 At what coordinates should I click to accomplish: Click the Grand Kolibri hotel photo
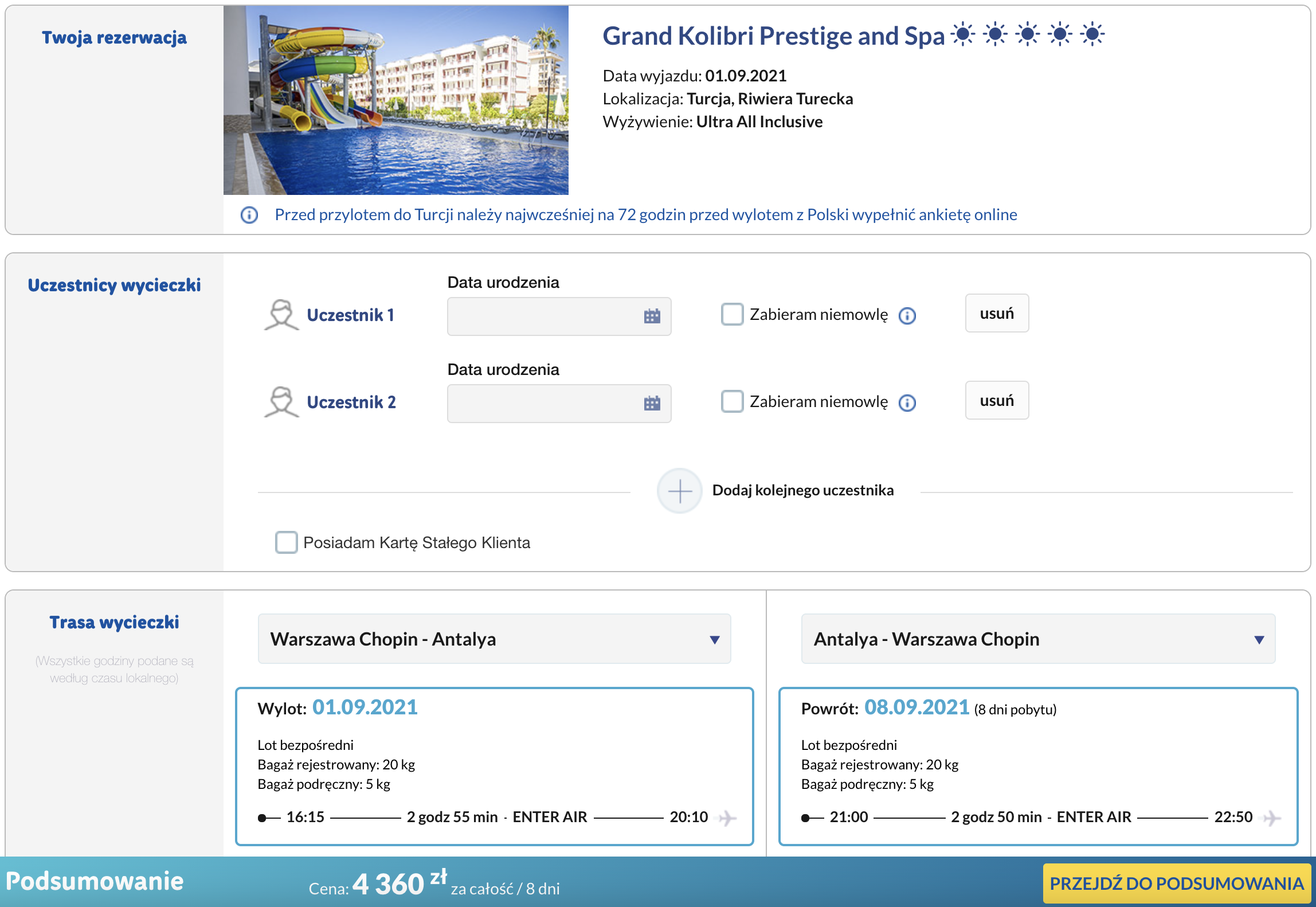click(x=396, y=100)
